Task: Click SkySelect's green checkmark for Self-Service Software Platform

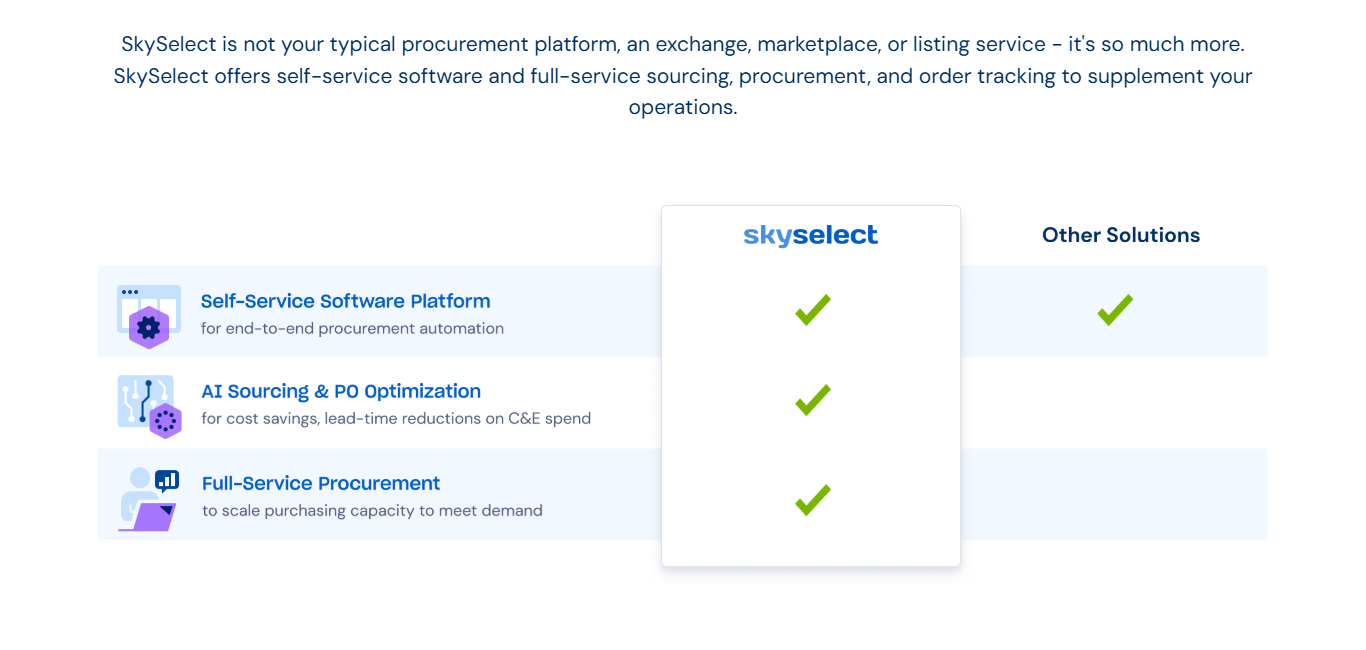Action: click(812, 310)
